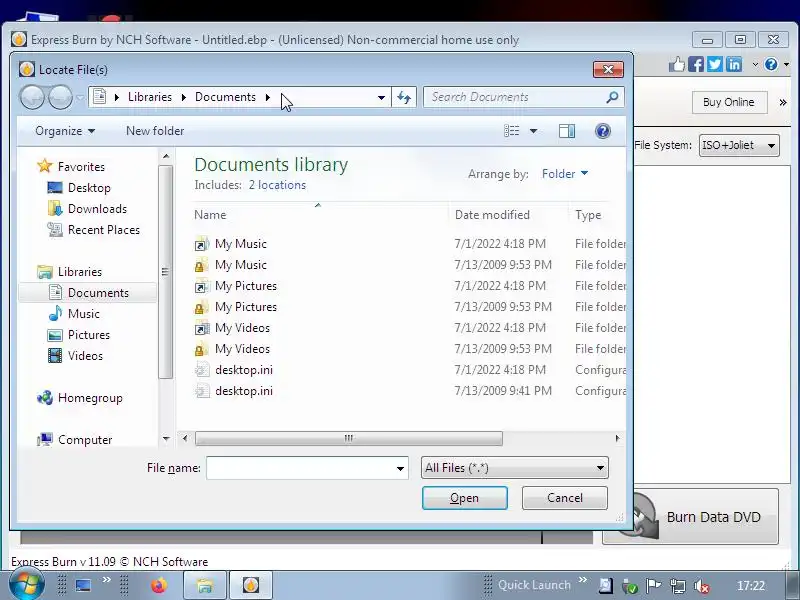Click the Open button
This screenshot has height=600, width=800.
click(x=464, y=498)
